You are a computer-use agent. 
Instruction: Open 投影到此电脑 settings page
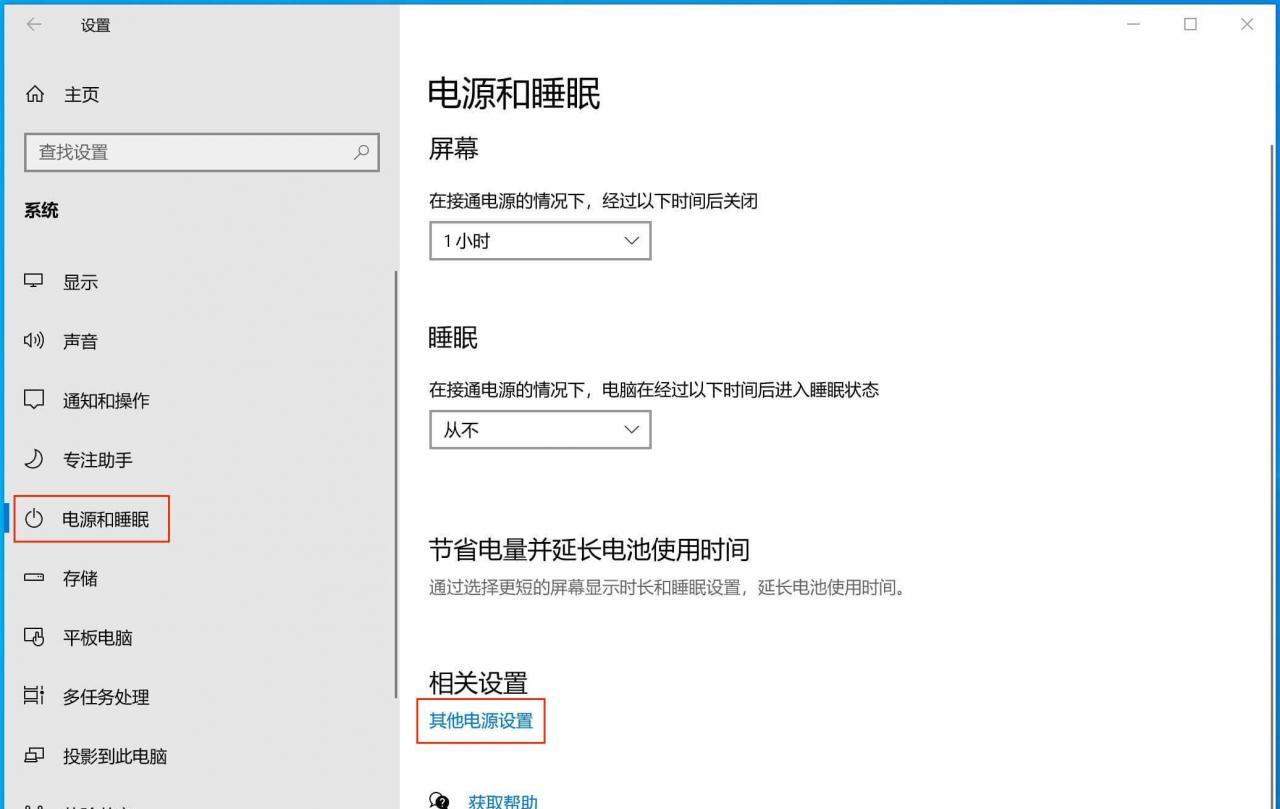coord(114,756)
